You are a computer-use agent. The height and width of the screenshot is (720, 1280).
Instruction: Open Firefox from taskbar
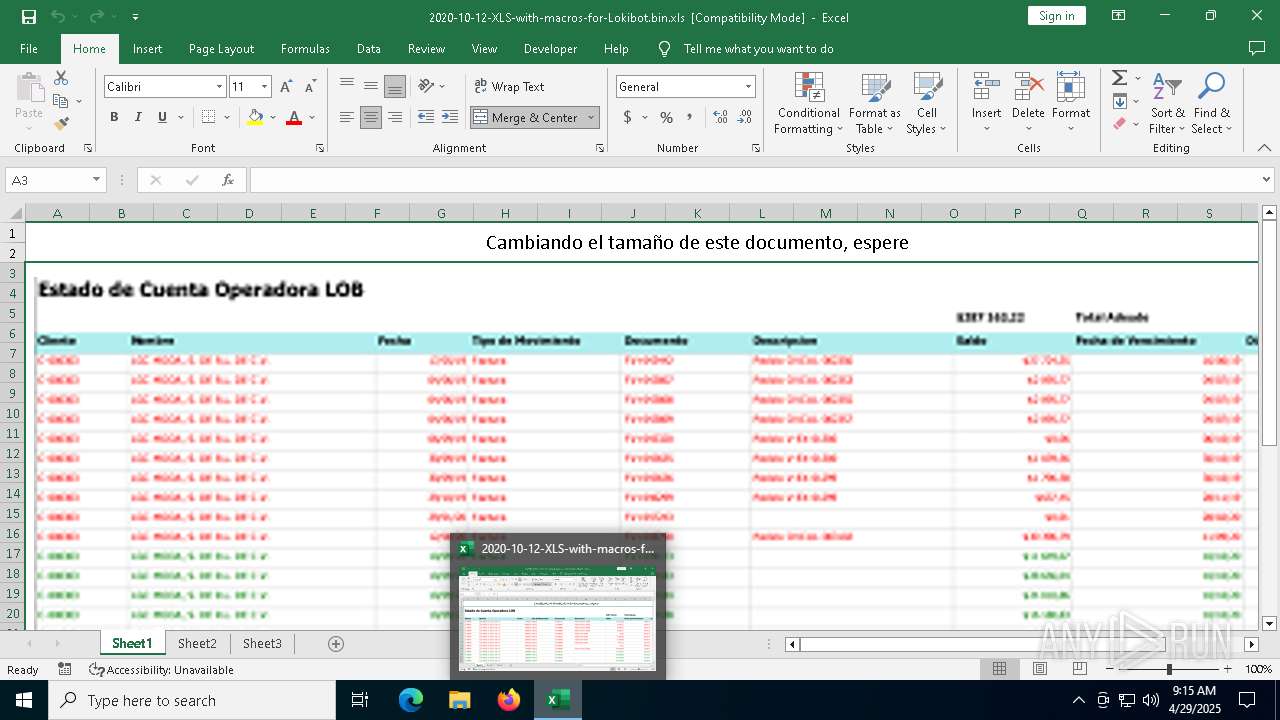click(509, 700)
